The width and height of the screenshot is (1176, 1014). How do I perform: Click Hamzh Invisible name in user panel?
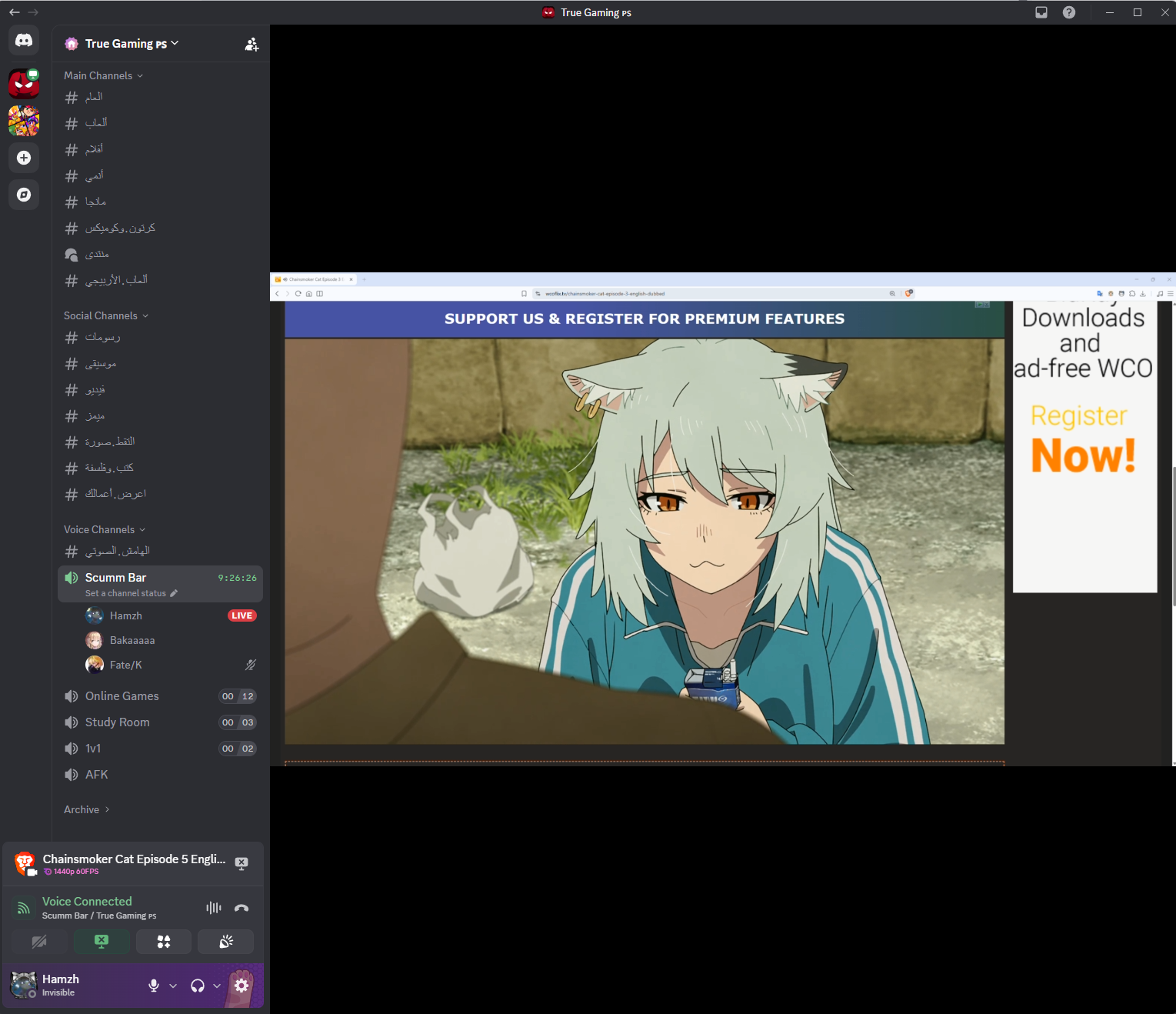tap(61, 985)
